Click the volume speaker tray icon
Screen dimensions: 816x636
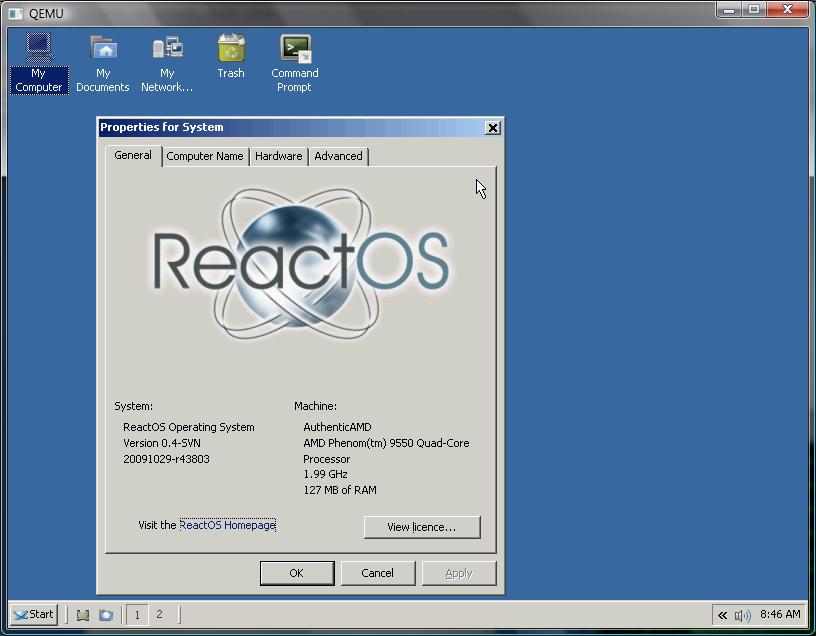point(742,615)
